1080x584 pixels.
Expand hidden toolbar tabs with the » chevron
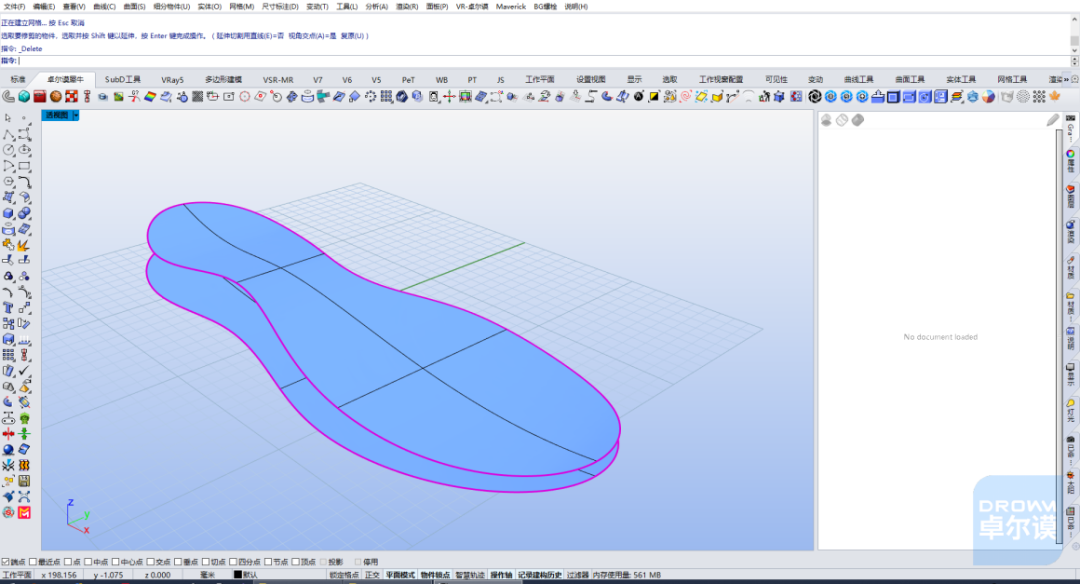pos(1066,79)
